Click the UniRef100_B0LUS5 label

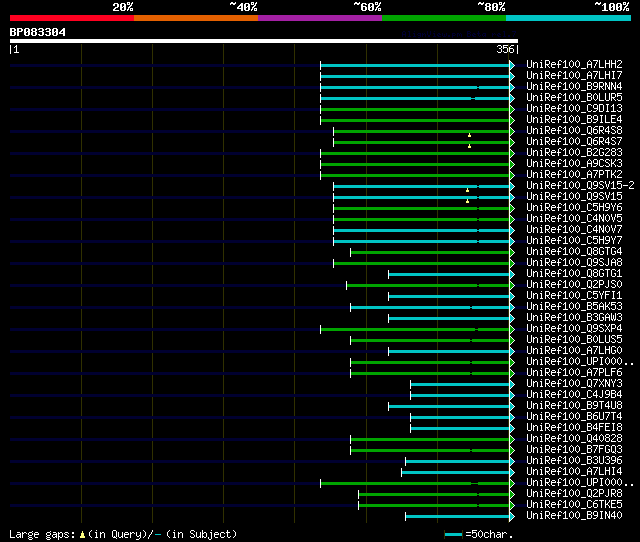(x=574, y=340)
